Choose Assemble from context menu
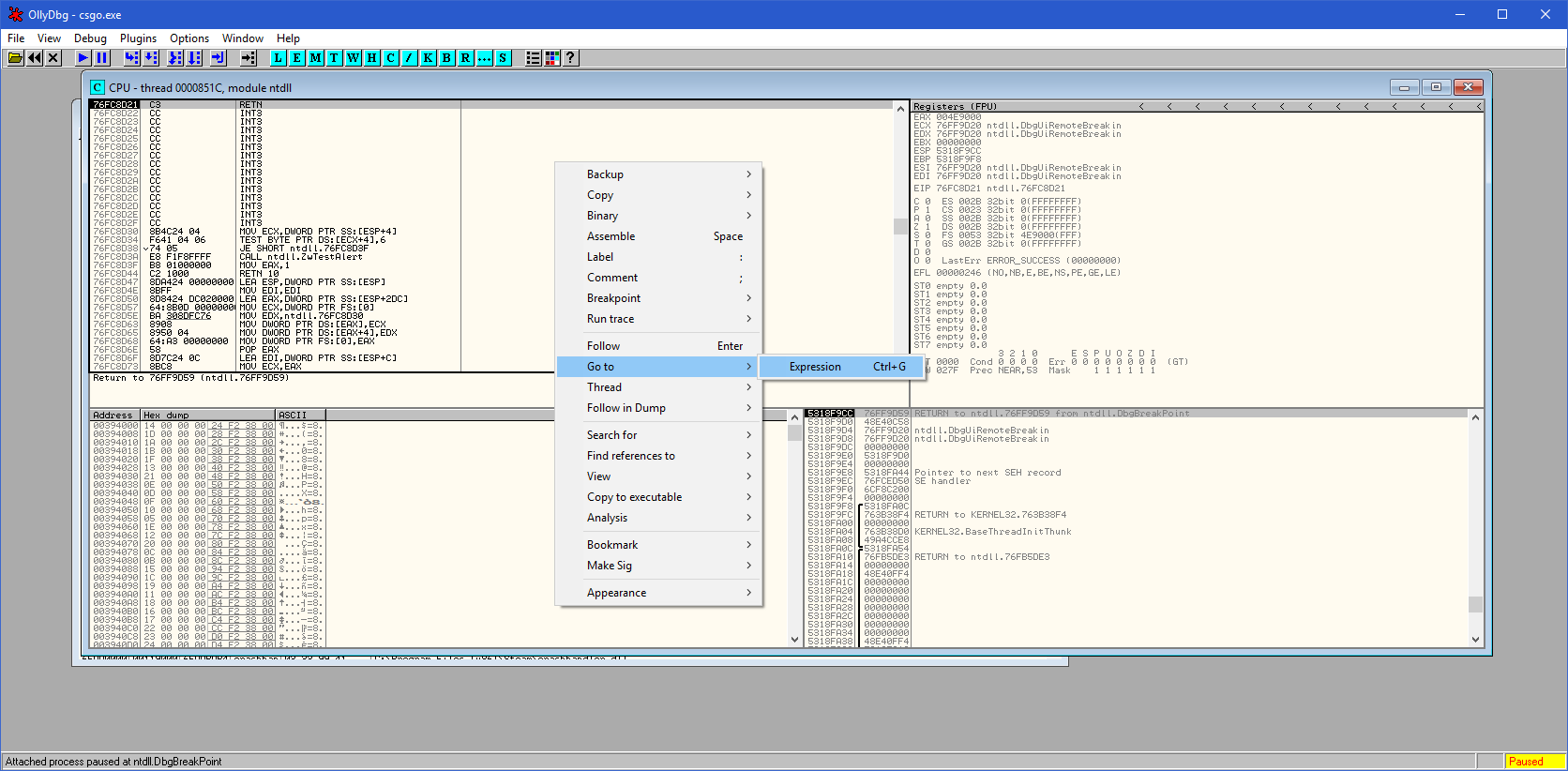 [659, 236]
